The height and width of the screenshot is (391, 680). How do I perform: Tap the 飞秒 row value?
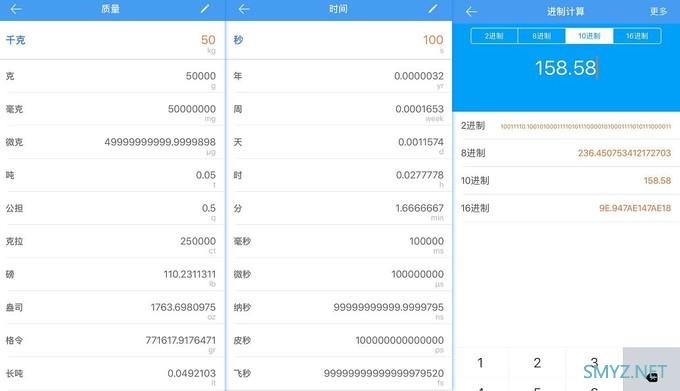pyautogui.click(x=384, y=373)
